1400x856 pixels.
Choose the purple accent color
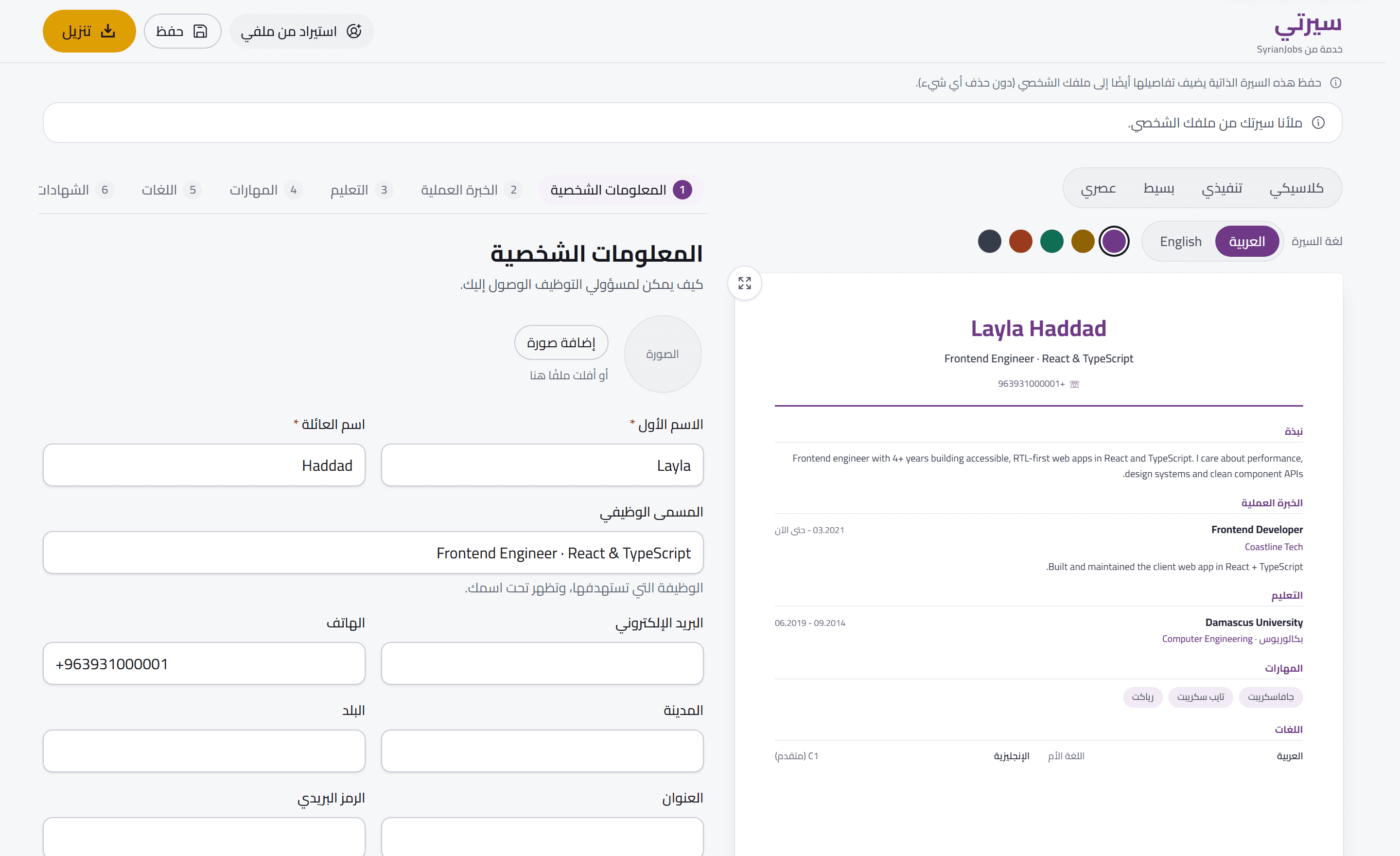tap(1114, 241)
